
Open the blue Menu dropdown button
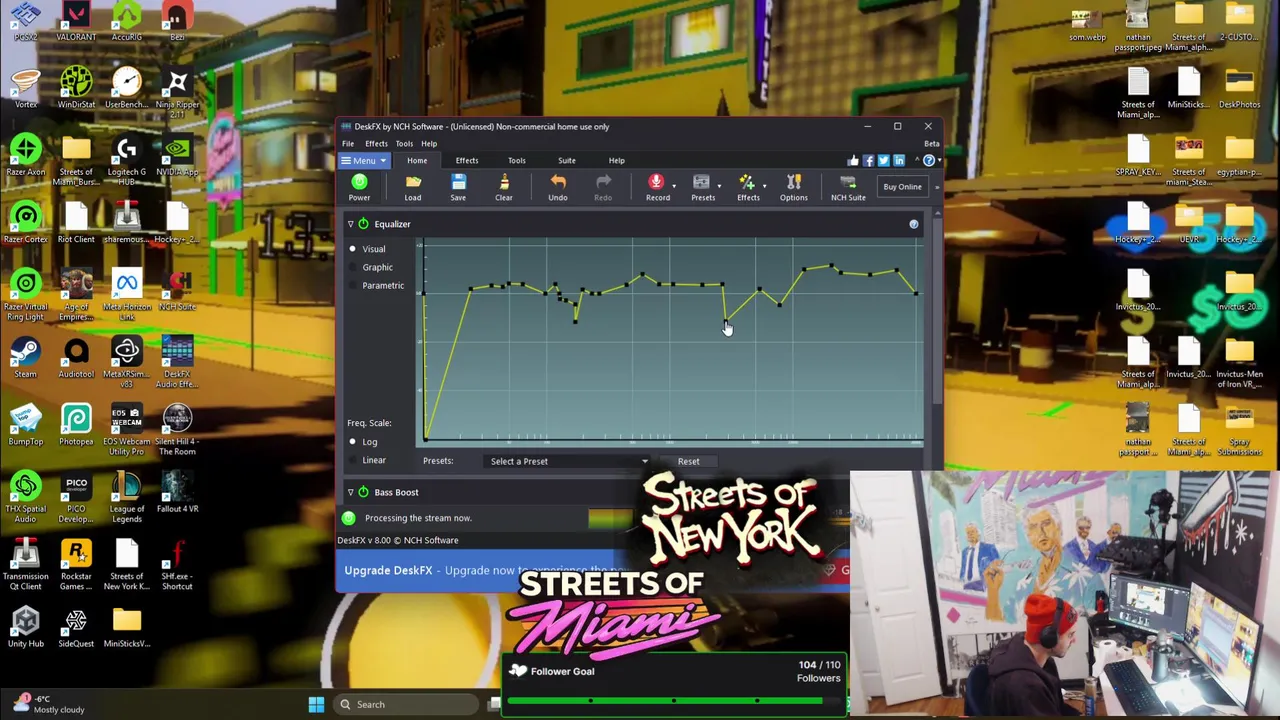tap(364, 161)
